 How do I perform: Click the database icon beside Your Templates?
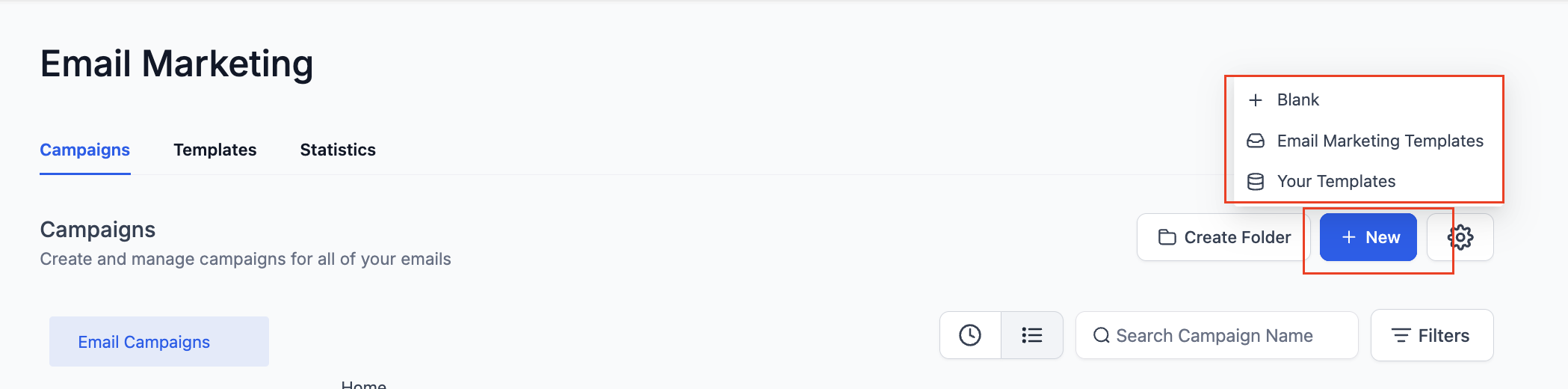point(1256,181)
